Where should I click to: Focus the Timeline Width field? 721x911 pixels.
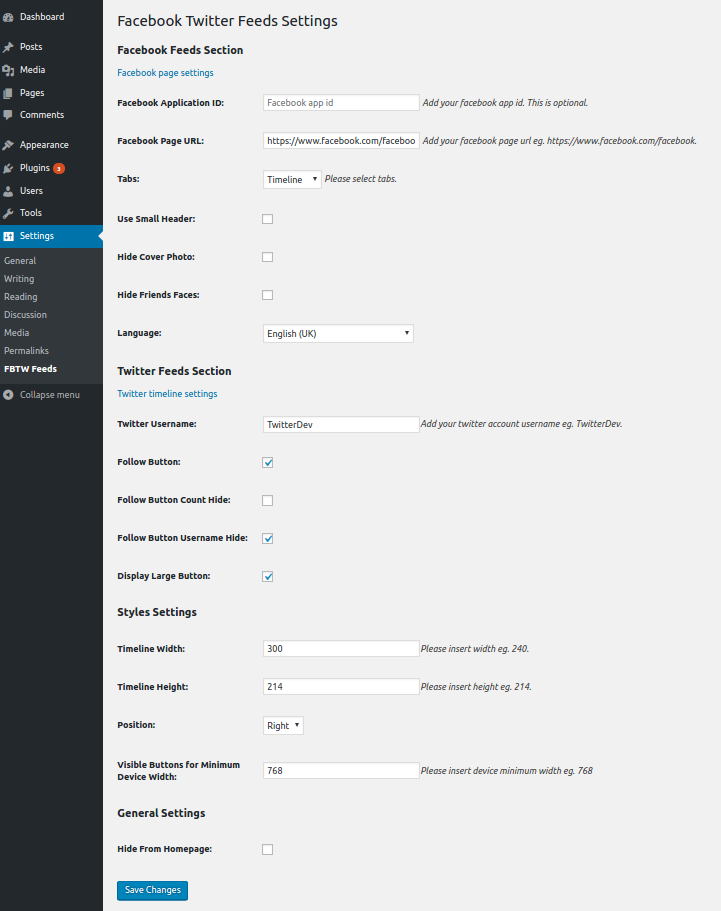pyautogui.click(x=341, y=648)
